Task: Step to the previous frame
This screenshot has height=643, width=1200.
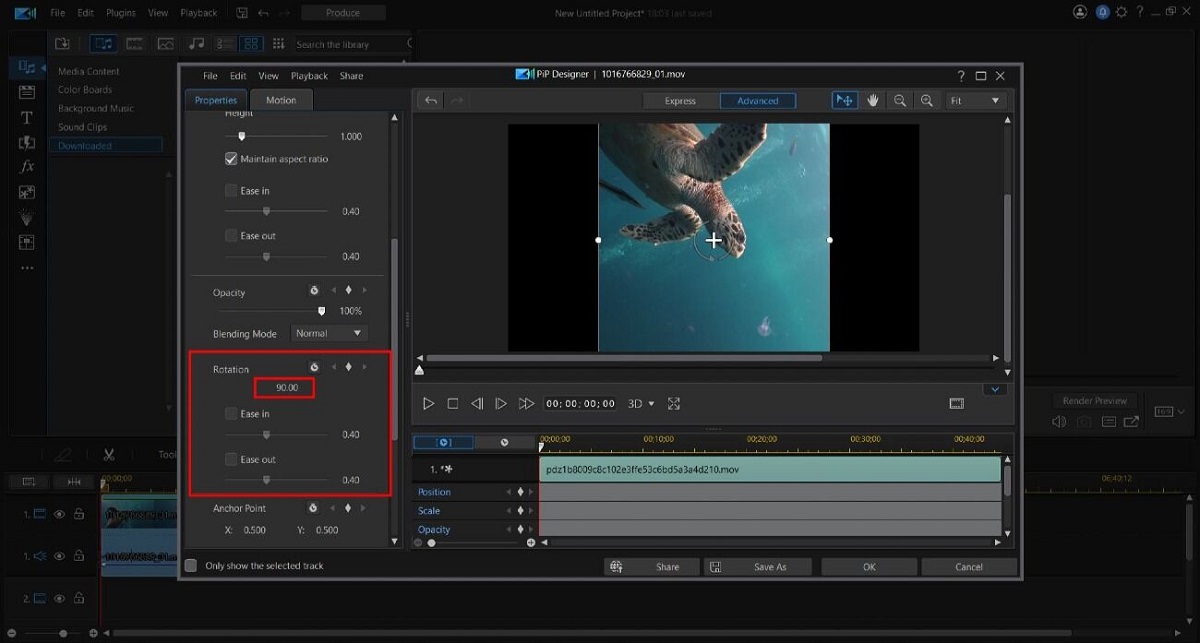Action: tap(477, 403)
